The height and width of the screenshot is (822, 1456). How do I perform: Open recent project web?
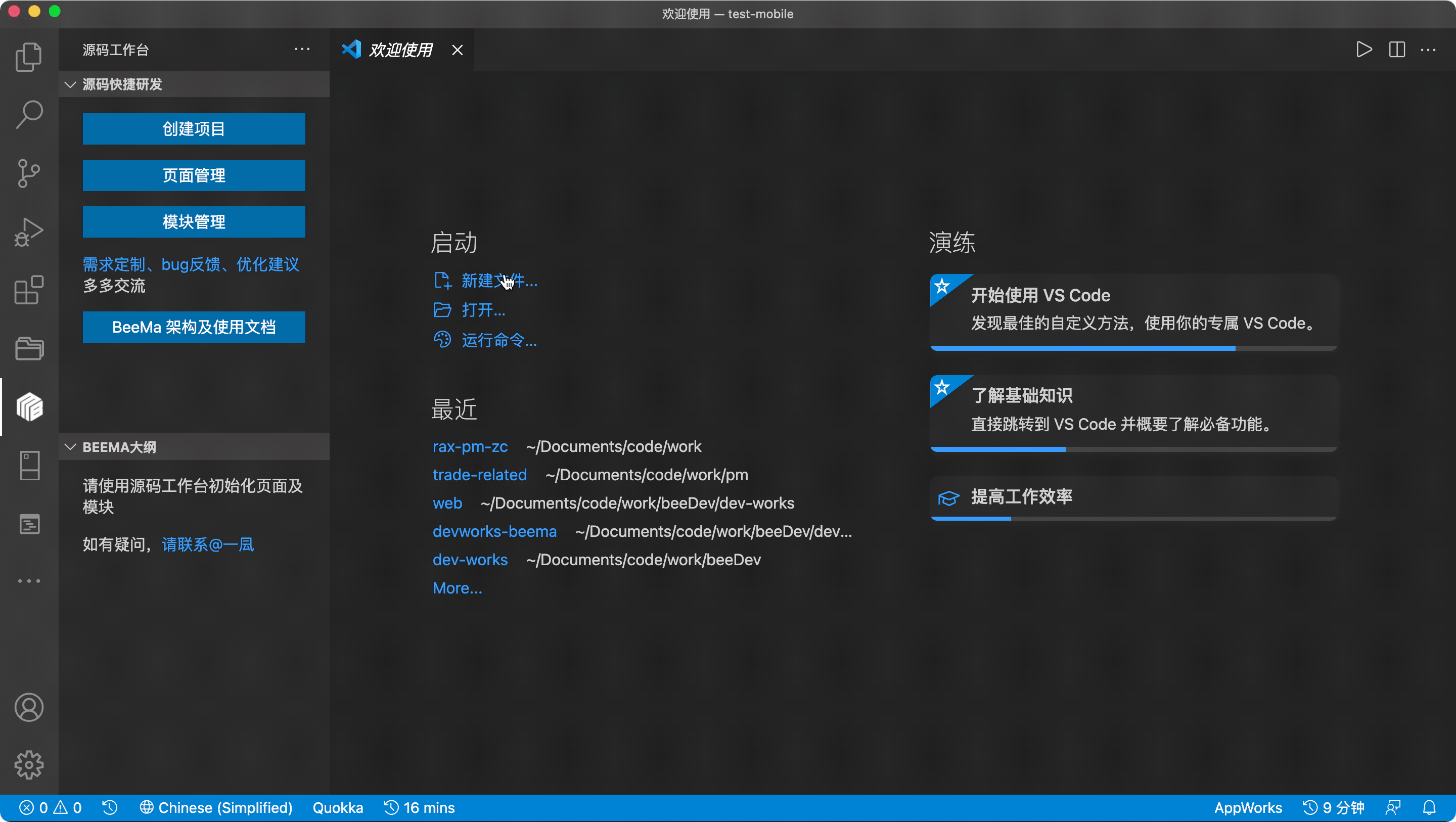pos(447,503)
